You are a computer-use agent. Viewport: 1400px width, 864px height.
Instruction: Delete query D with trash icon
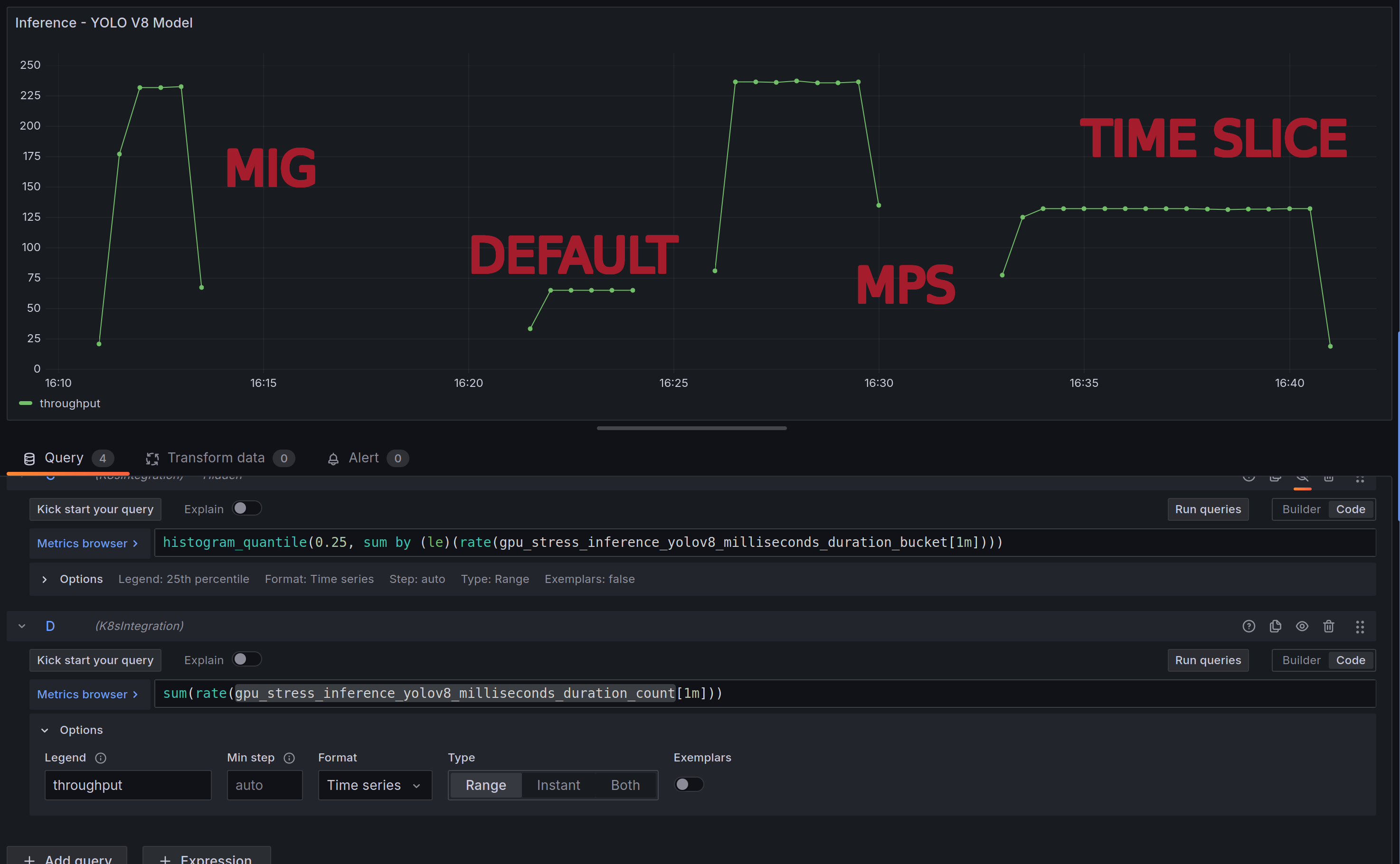[x=1329, y=626]
